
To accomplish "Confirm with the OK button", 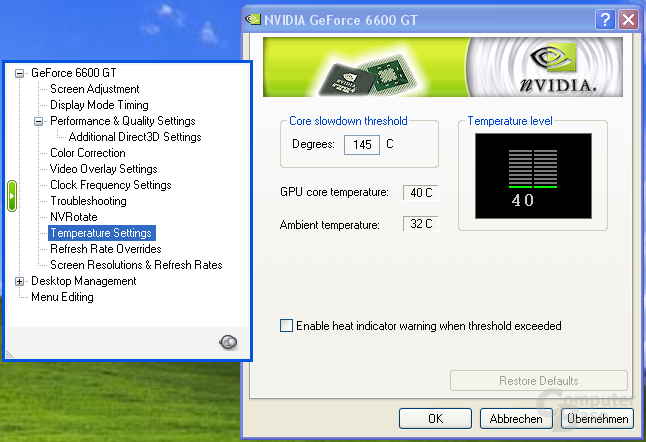I will [x=435, y=419].
